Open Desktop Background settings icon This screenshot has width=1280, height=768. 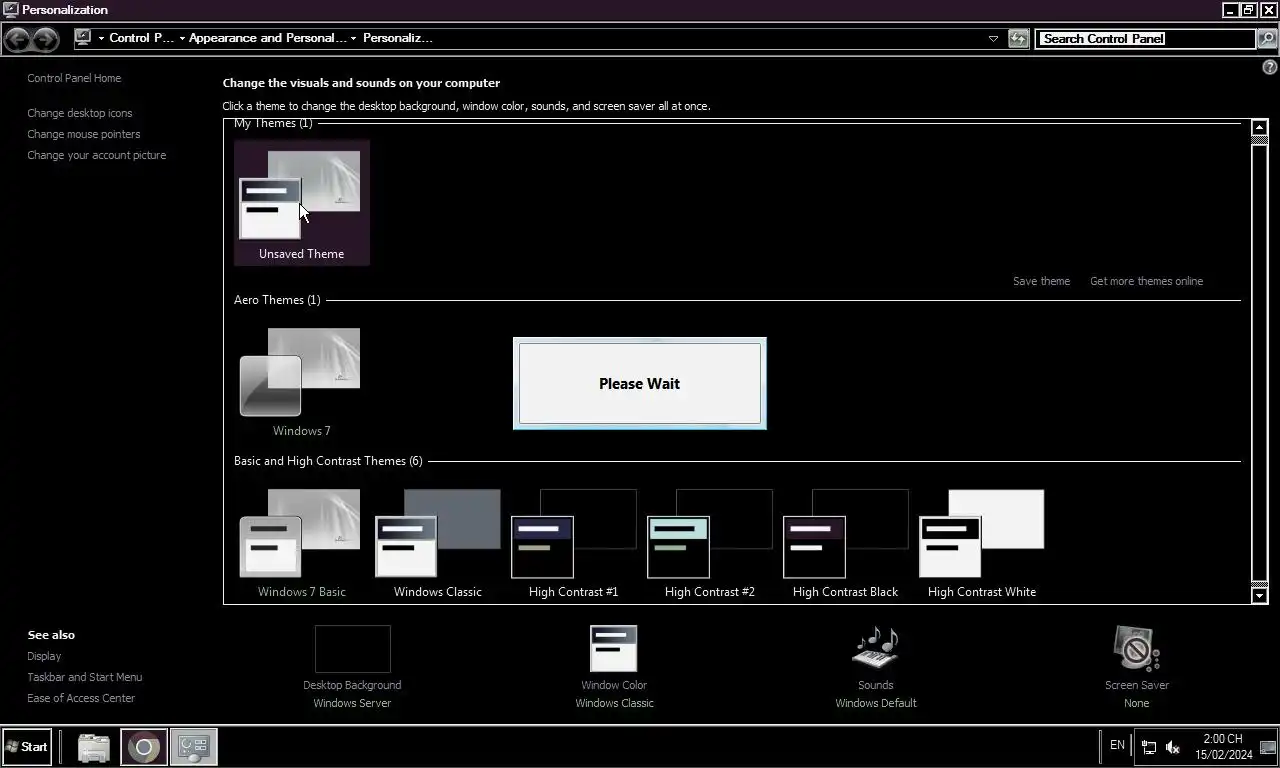352,649
